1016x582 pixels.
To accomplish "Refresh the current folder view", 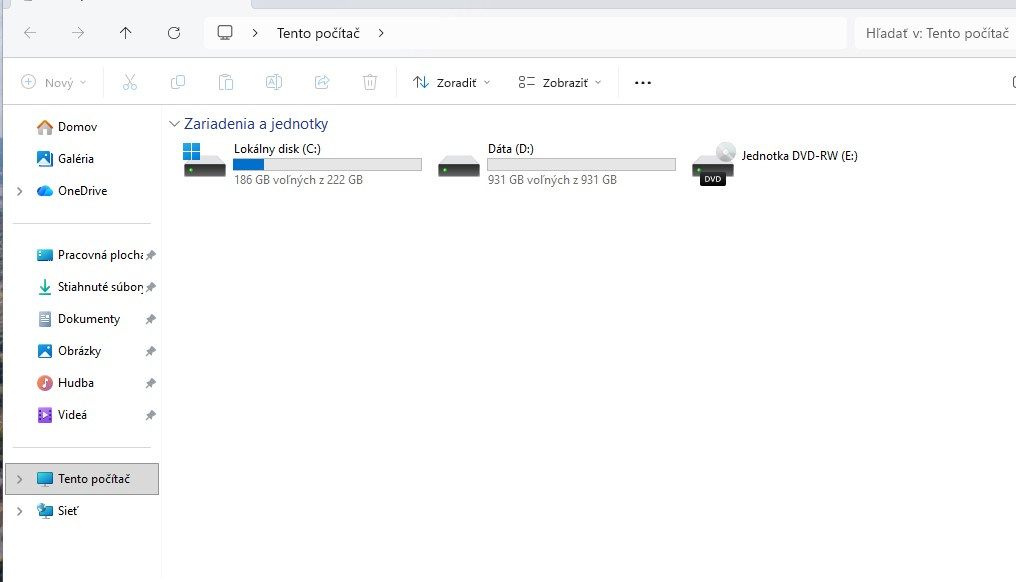I will point(174,33).
